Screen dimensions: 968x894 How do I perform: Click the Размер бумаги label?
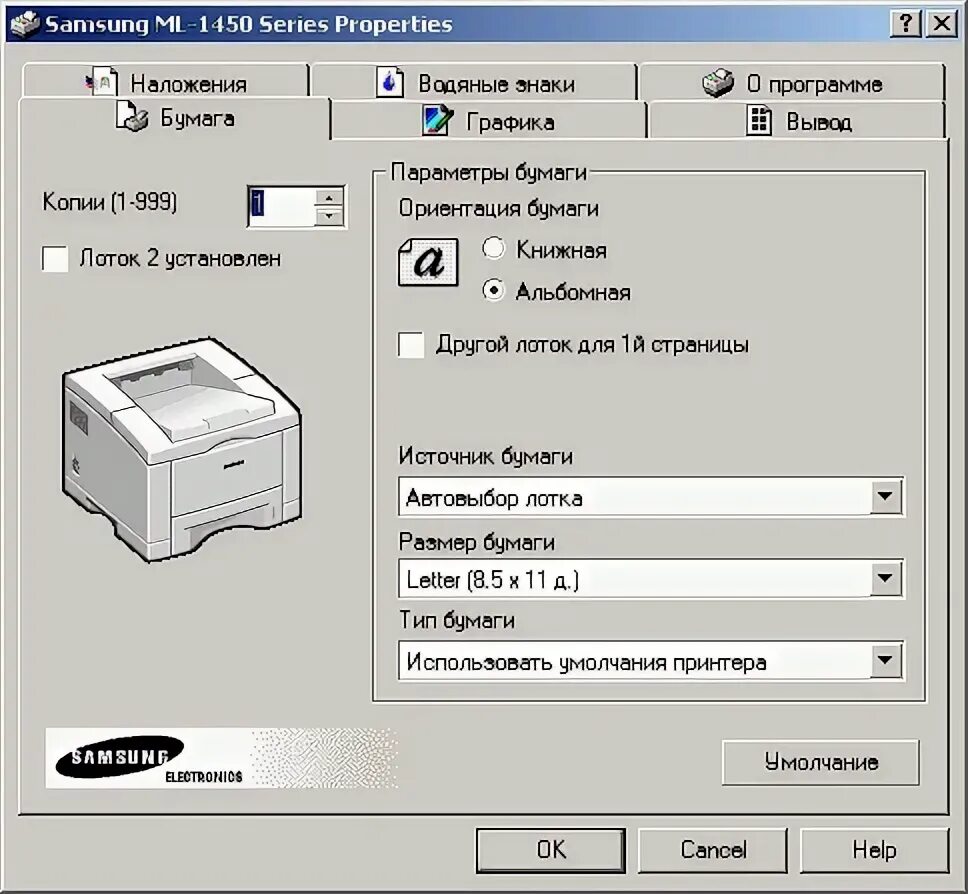point(477,541)
